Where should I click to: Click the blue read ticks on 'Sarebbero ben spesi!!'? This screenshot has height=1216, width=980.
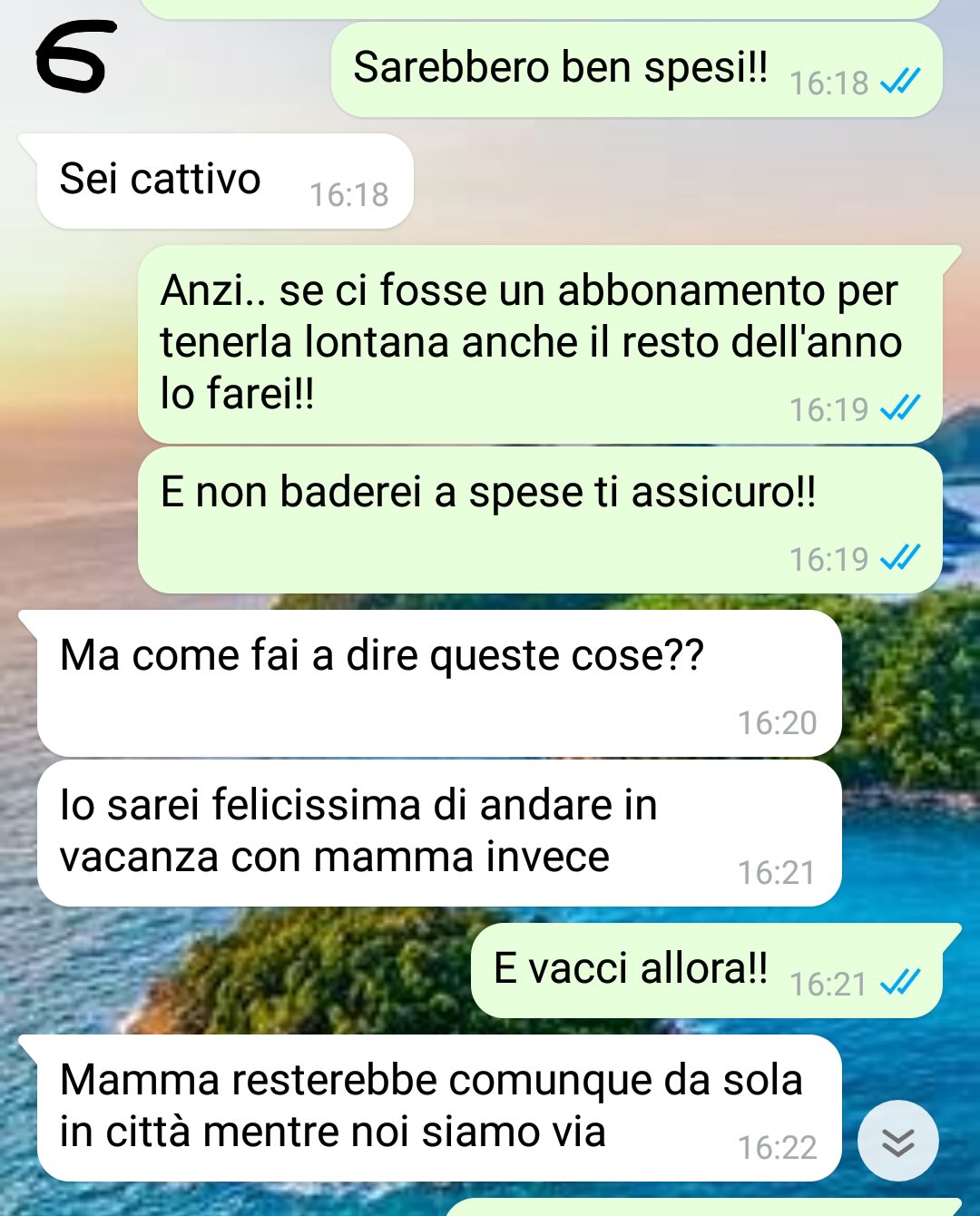click(x=900, y=82)
